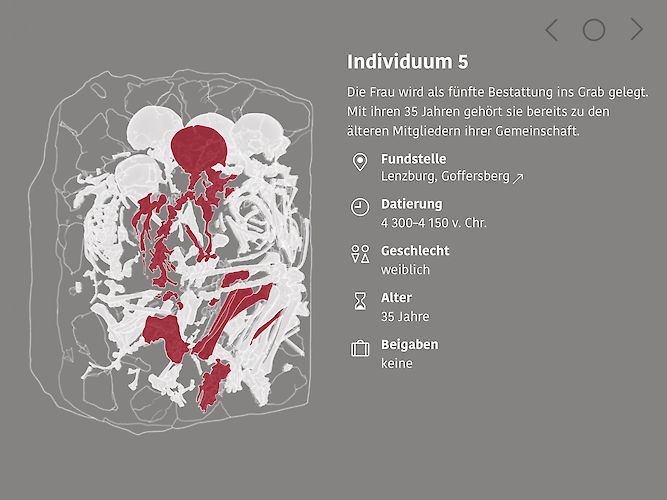Click the Datierung label
667x500 pixels.
pyautogui.click(x=411, y=204)
